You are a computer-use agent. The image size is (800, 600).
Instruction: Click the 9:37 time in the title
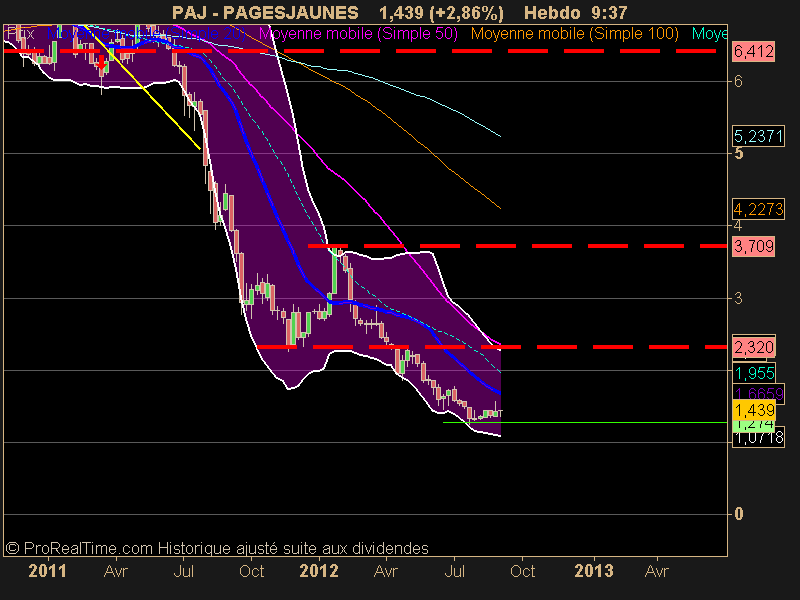coord(610,12)
